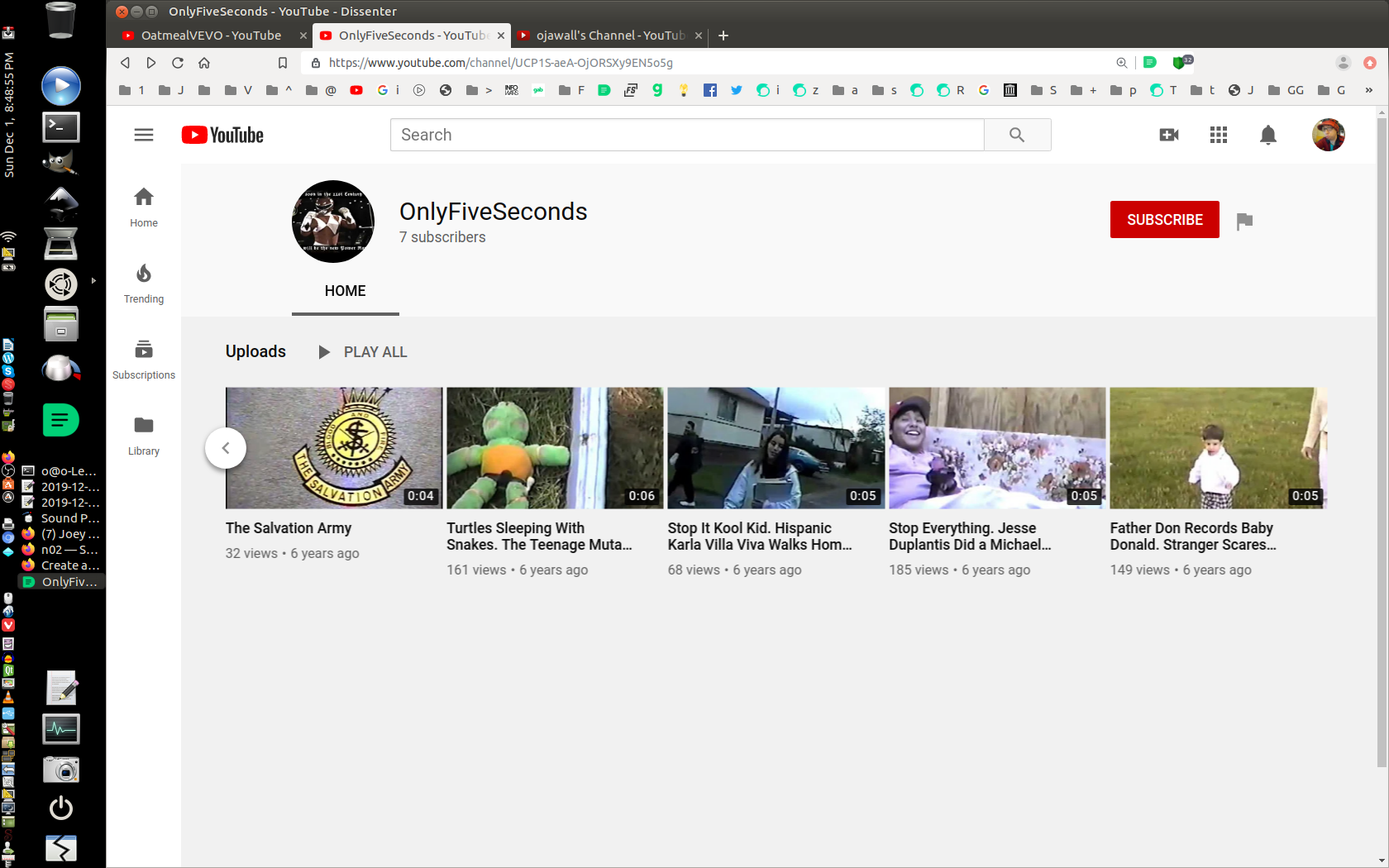This screenshot has height=868, width=1389.
Task: Go back with the browser back arrow
Action: [125, 63]
